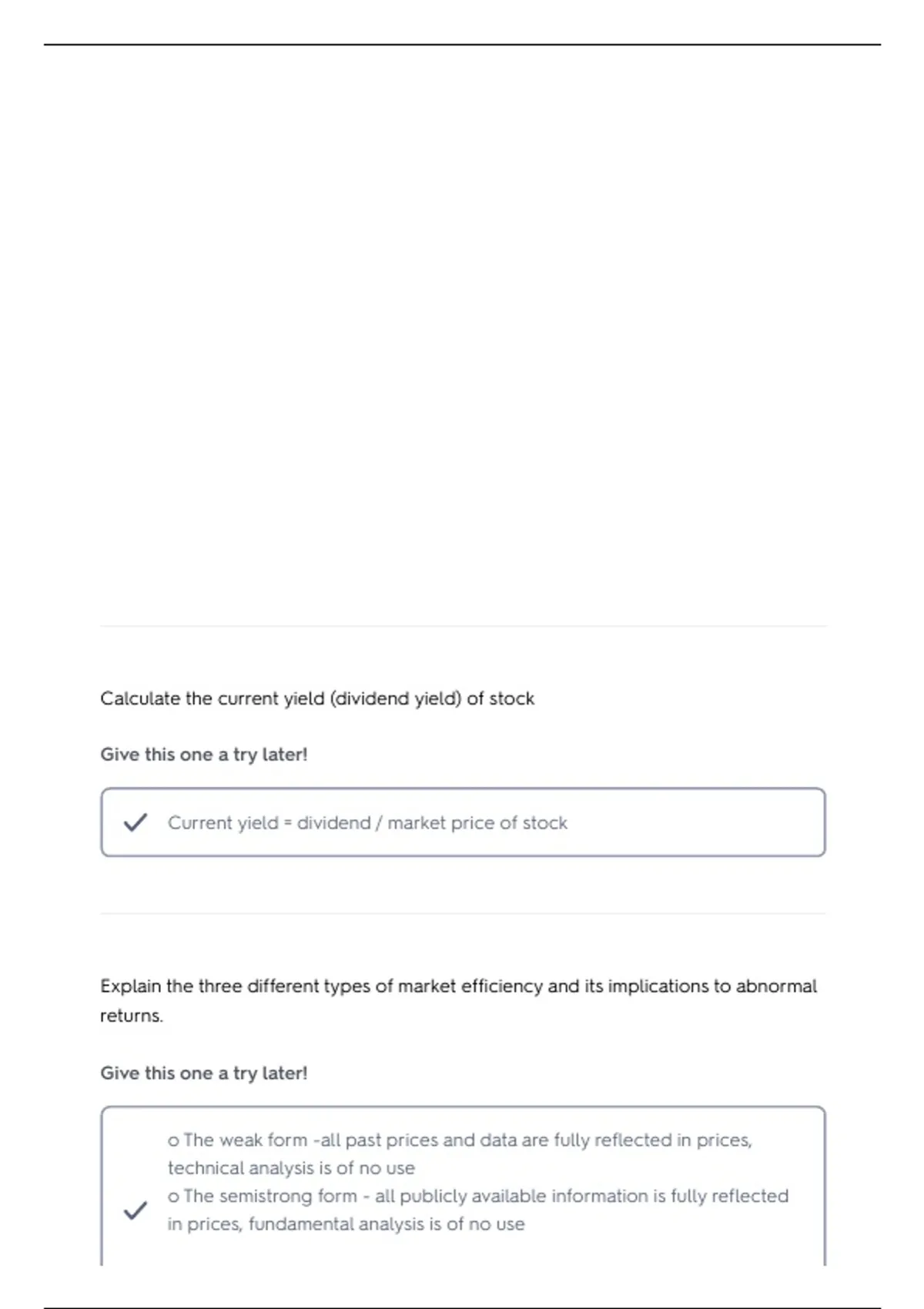This screenshot has width=924, height=1309.
Task: Click the checkmark beside Current yield answer
Action: tap(136, 822)
